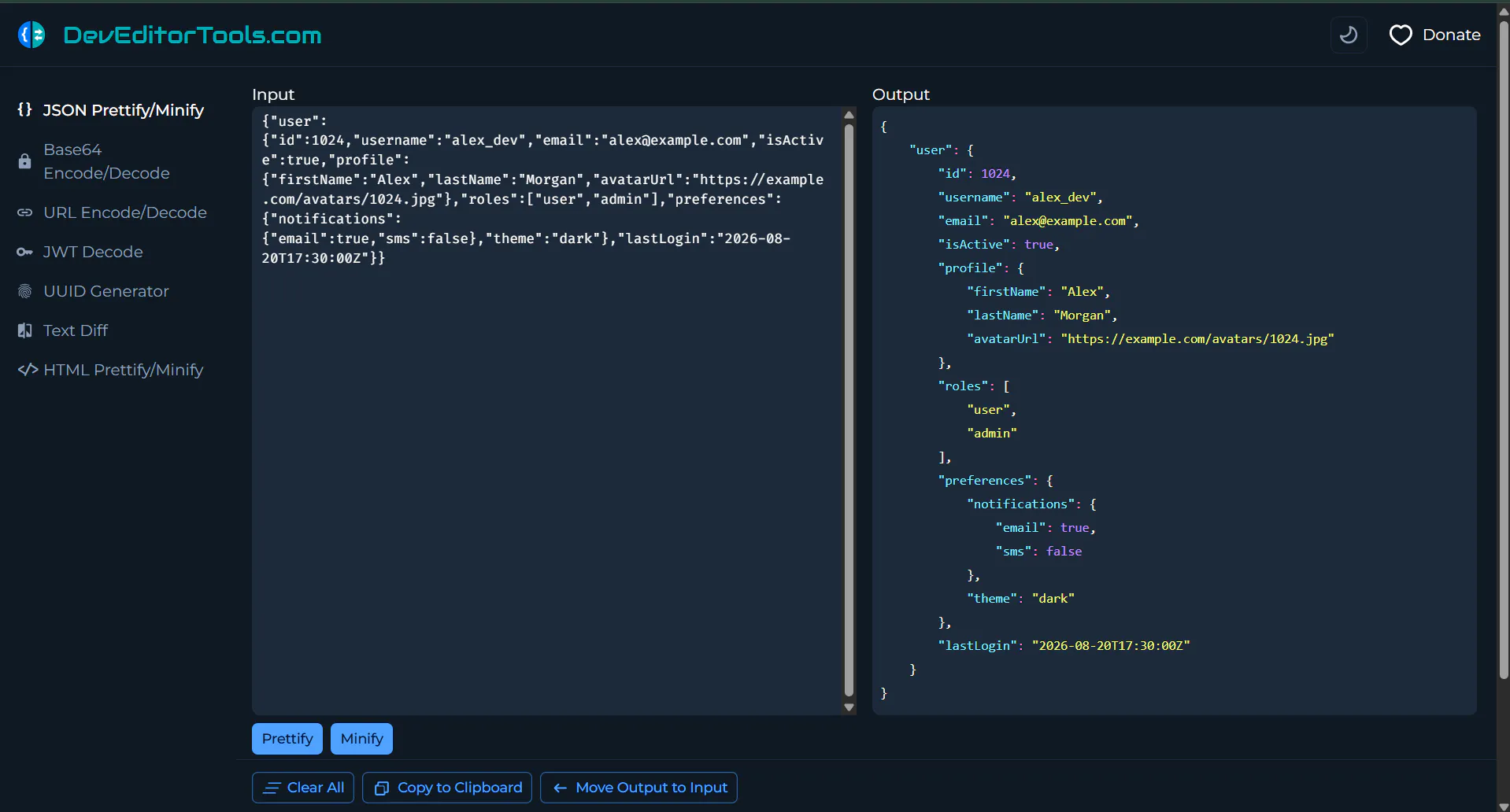Open Text Diff tool
The width and height of the screenshot is (1510, 812).
76,330
